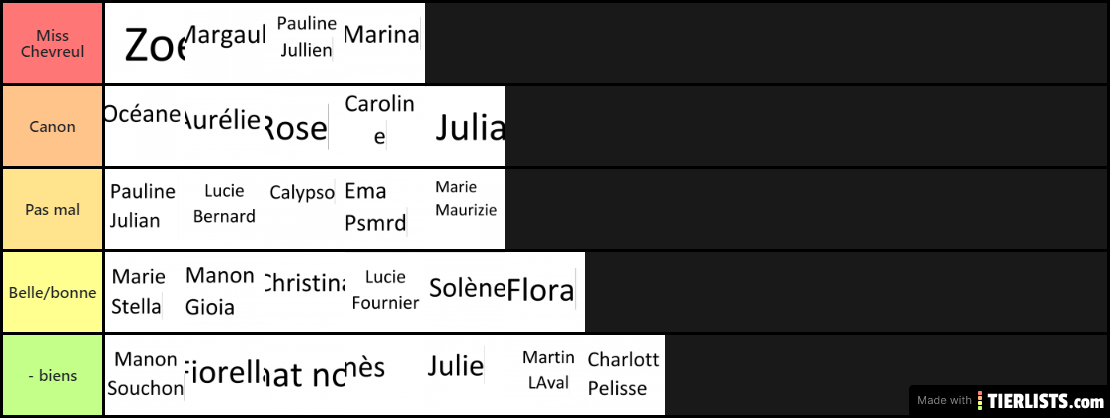
Task: Select the Pauline Jullien tile
Action: tap(305, 43)
